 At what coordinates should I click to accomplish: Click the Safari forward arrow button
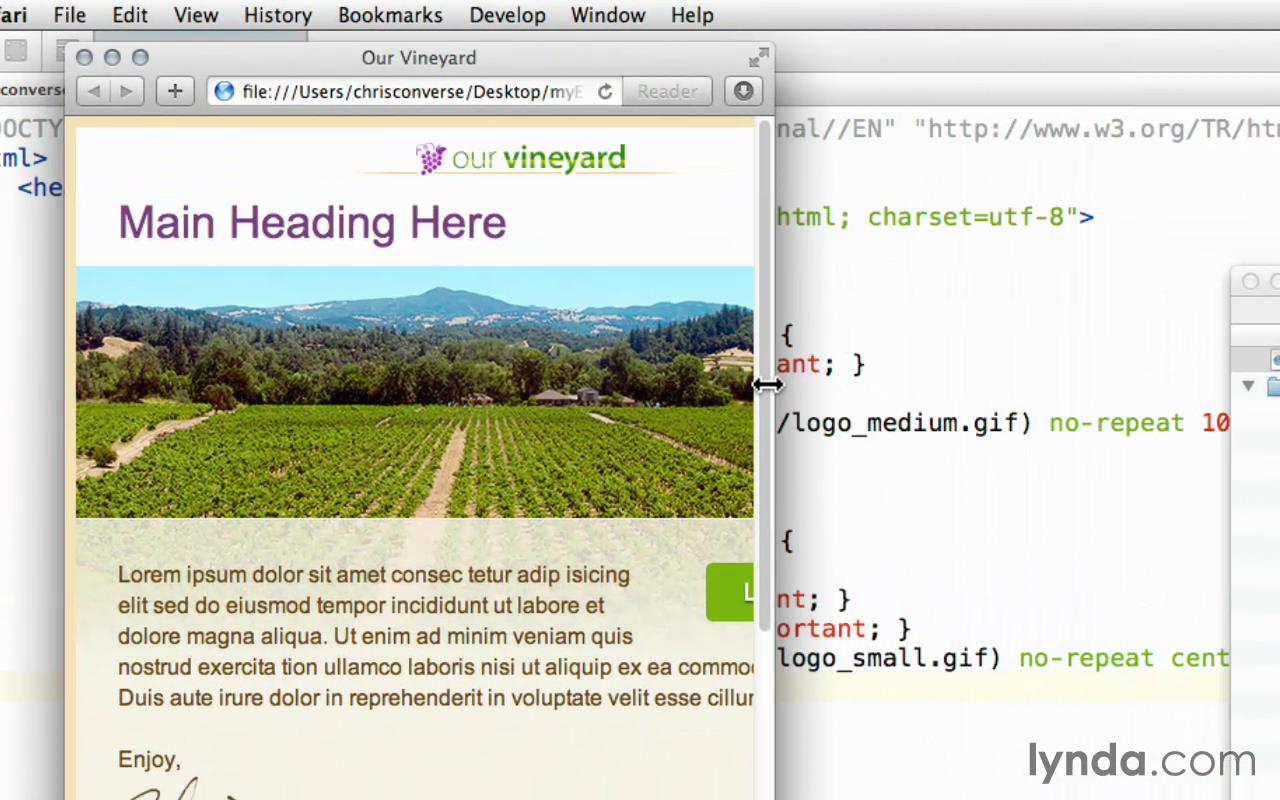click(126, 92)
